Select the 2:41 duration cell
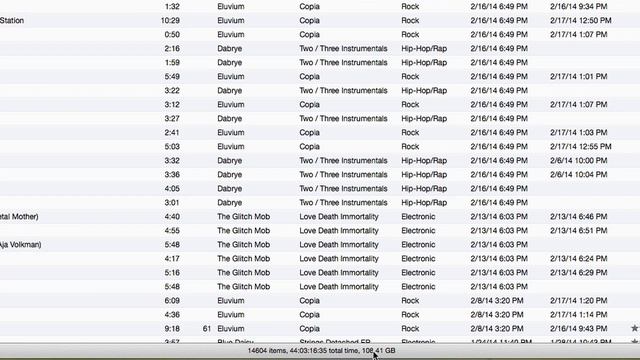Viewport: 640px width, 360px height. coord(172,133)
